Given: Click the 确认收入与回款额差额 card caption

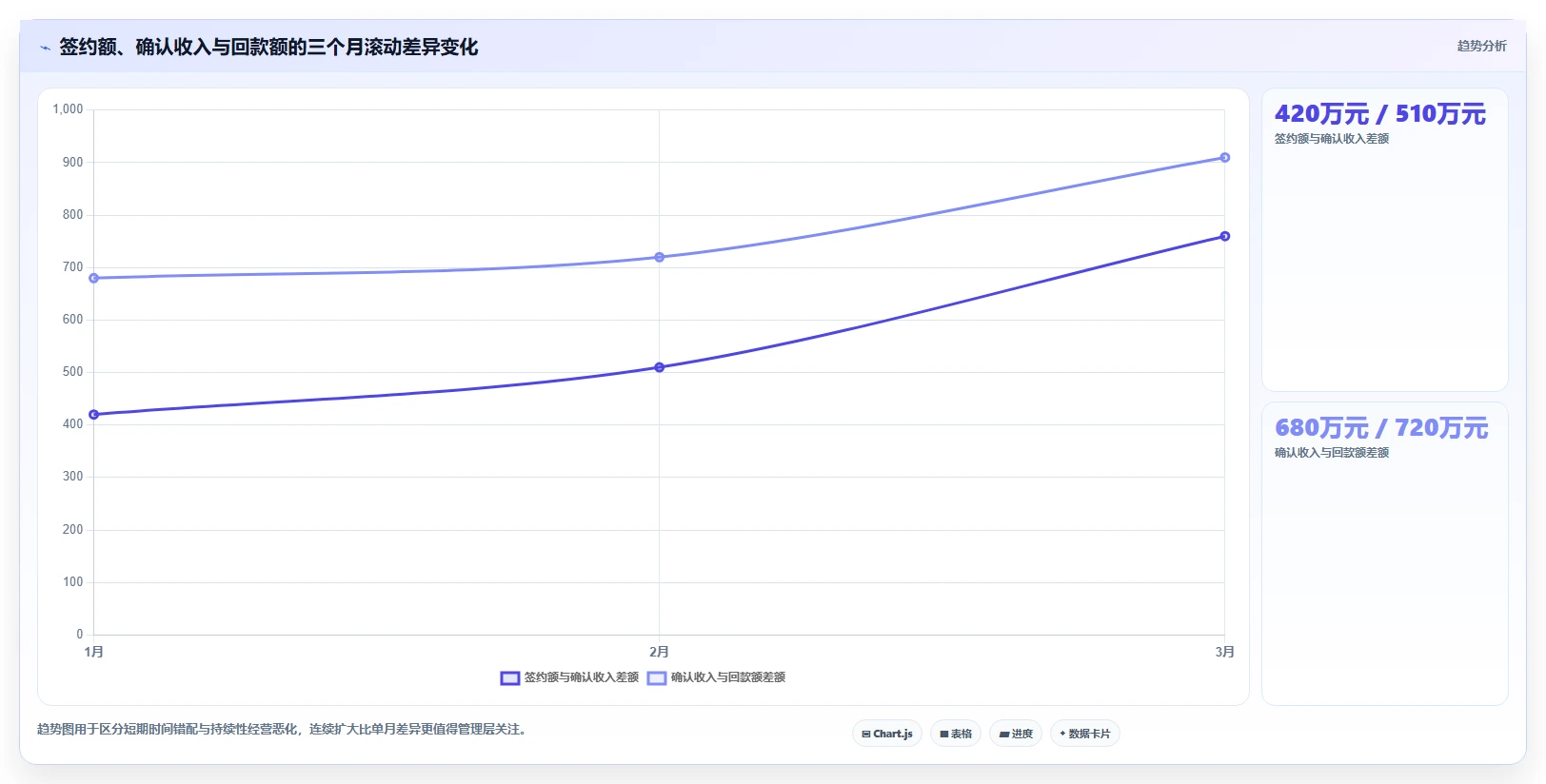Looking at the screenshot, I should (1332, 453).
